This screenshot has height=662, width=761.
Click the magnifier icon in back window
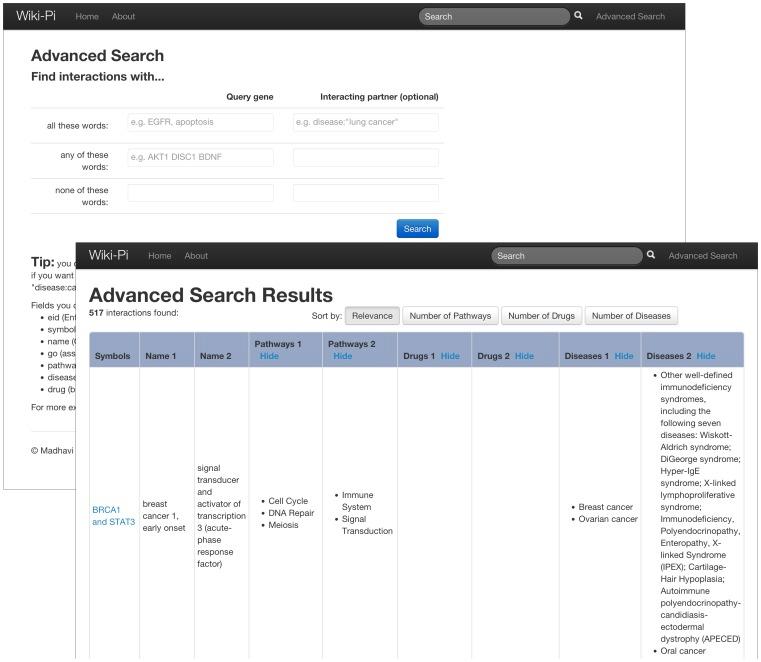tap(578, 16)
